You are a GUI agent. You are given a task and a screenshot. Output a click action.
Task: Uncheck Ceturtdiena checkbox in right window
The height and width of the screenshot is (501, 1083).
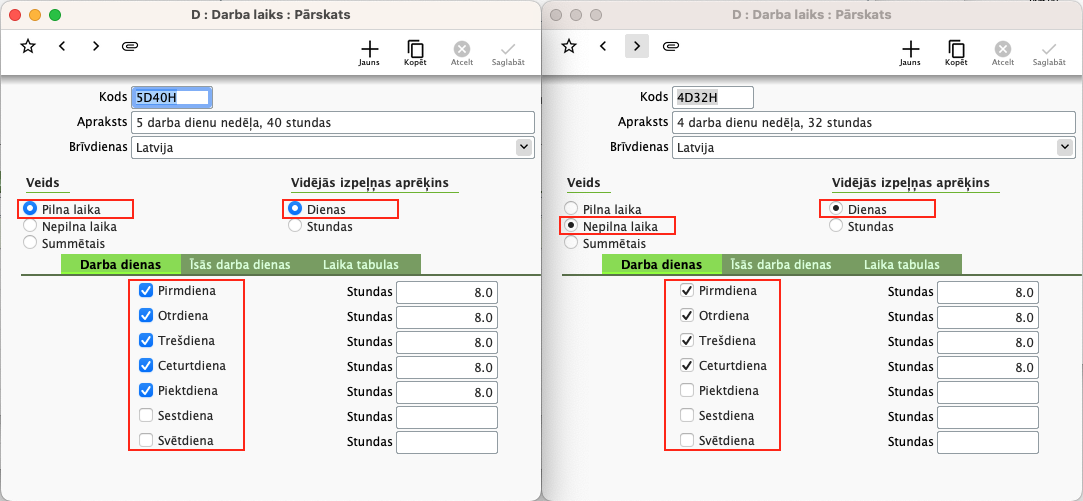click(x=687, y=366)
